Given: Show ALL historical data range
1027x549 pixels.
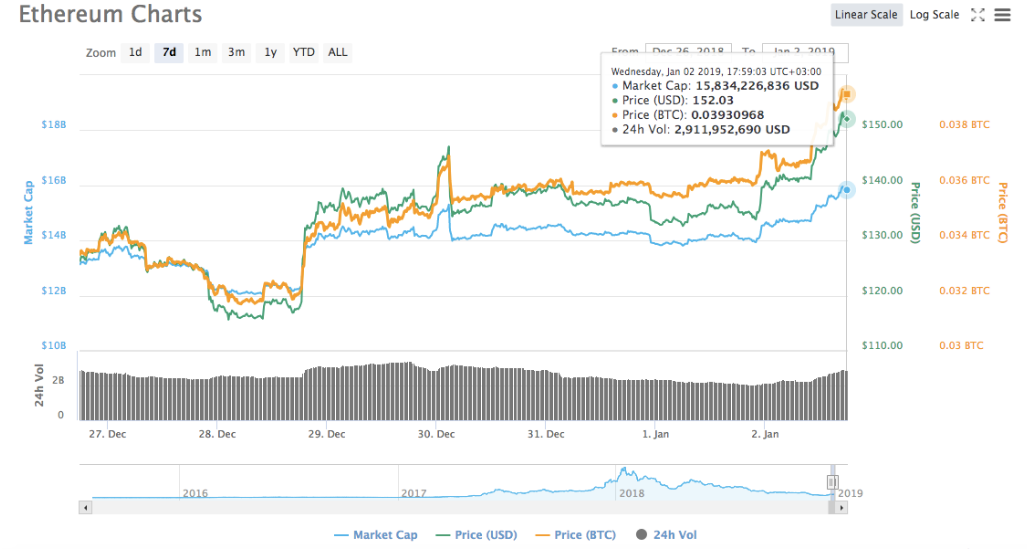Looking at the screenshot, I should click(x=337, y=52).
